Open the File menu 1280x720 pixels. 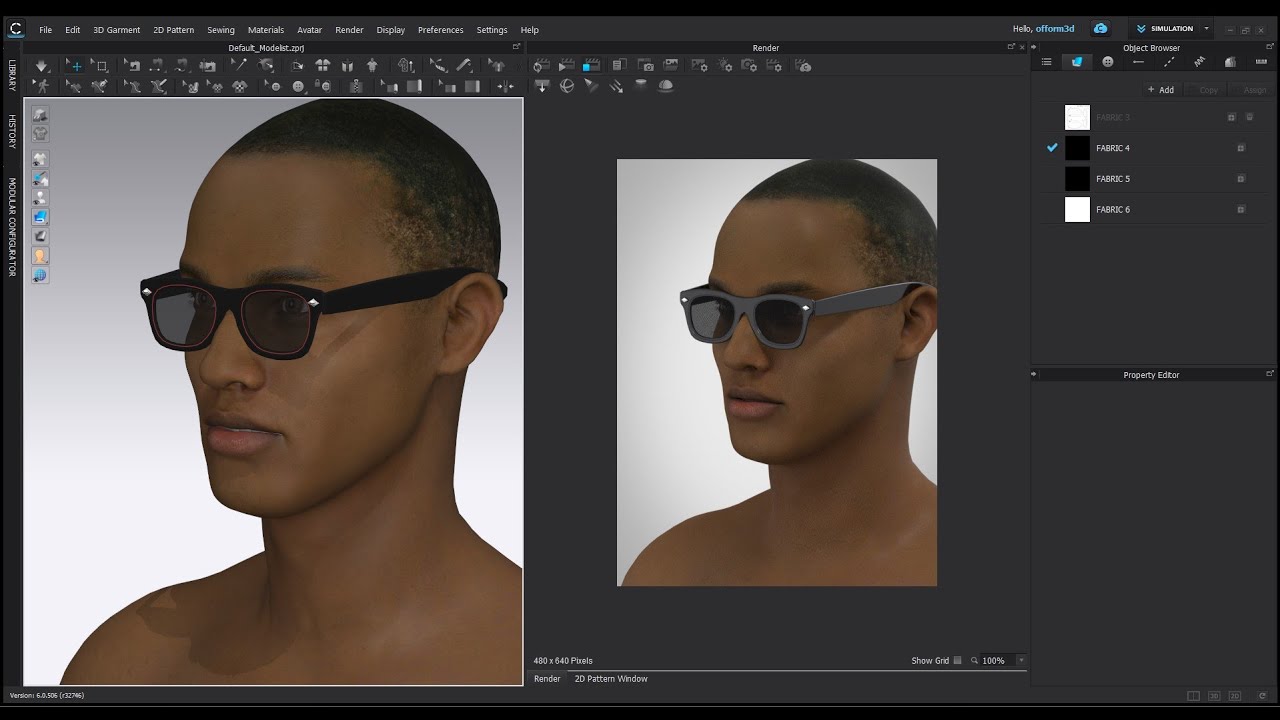point(46,30)
